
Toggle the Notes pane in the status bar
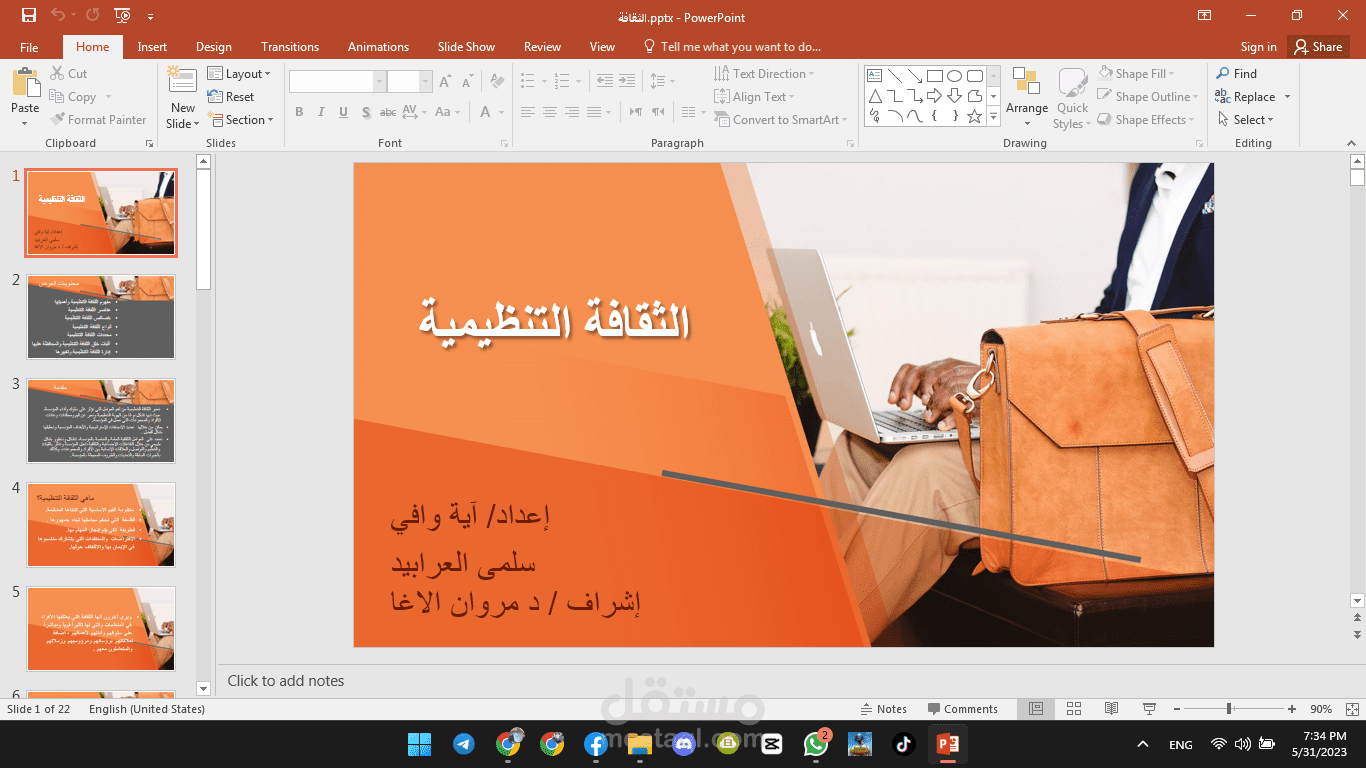tap(884, 708)
